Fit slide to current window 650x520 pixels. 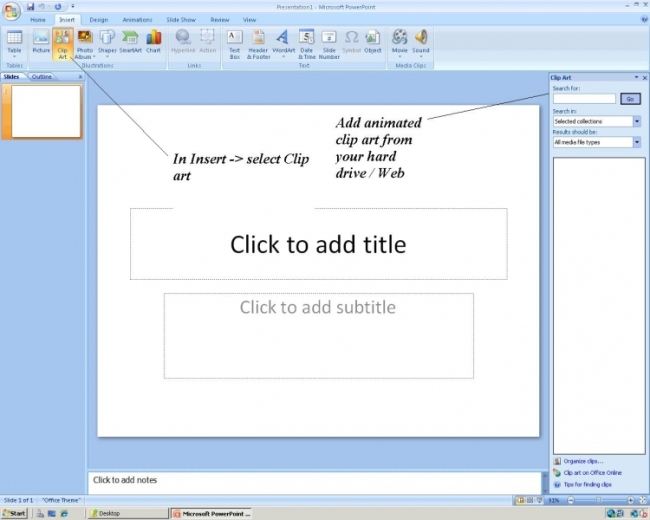coord(643,501)
